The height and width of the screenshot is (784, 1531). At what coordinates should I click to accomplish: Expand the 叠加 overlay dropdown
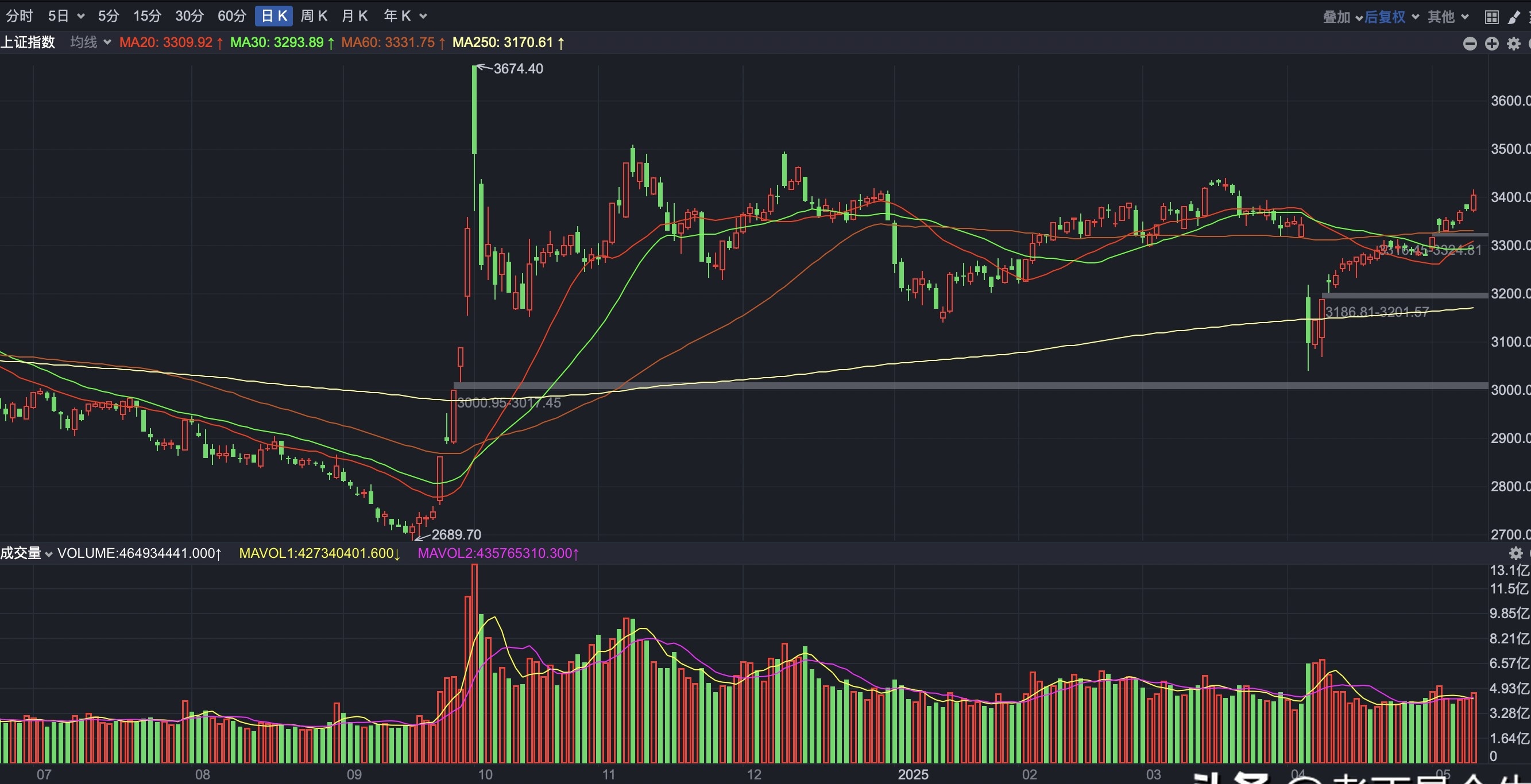tap(1342, 17)
